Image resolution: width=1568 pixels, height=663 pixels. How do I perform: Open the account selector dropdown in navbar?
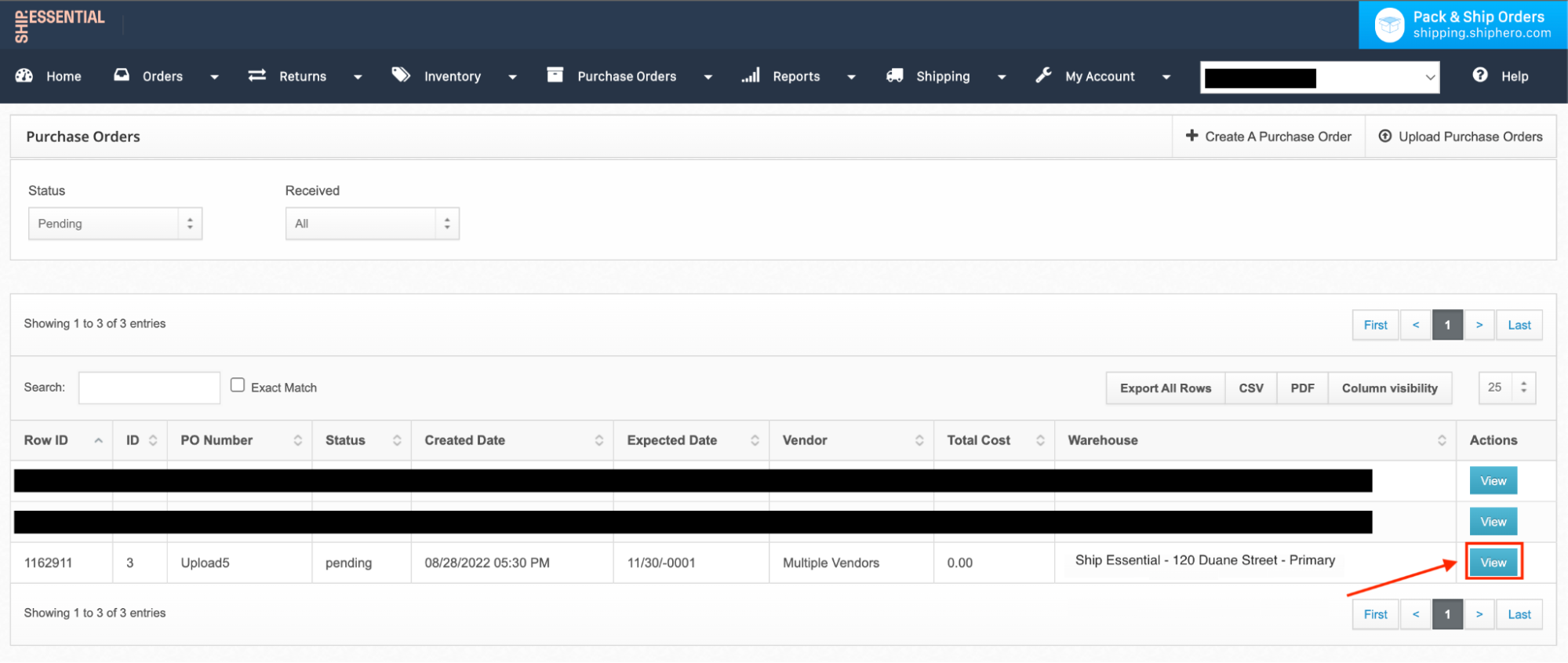pyautogui.click(x=1320, y=77)
